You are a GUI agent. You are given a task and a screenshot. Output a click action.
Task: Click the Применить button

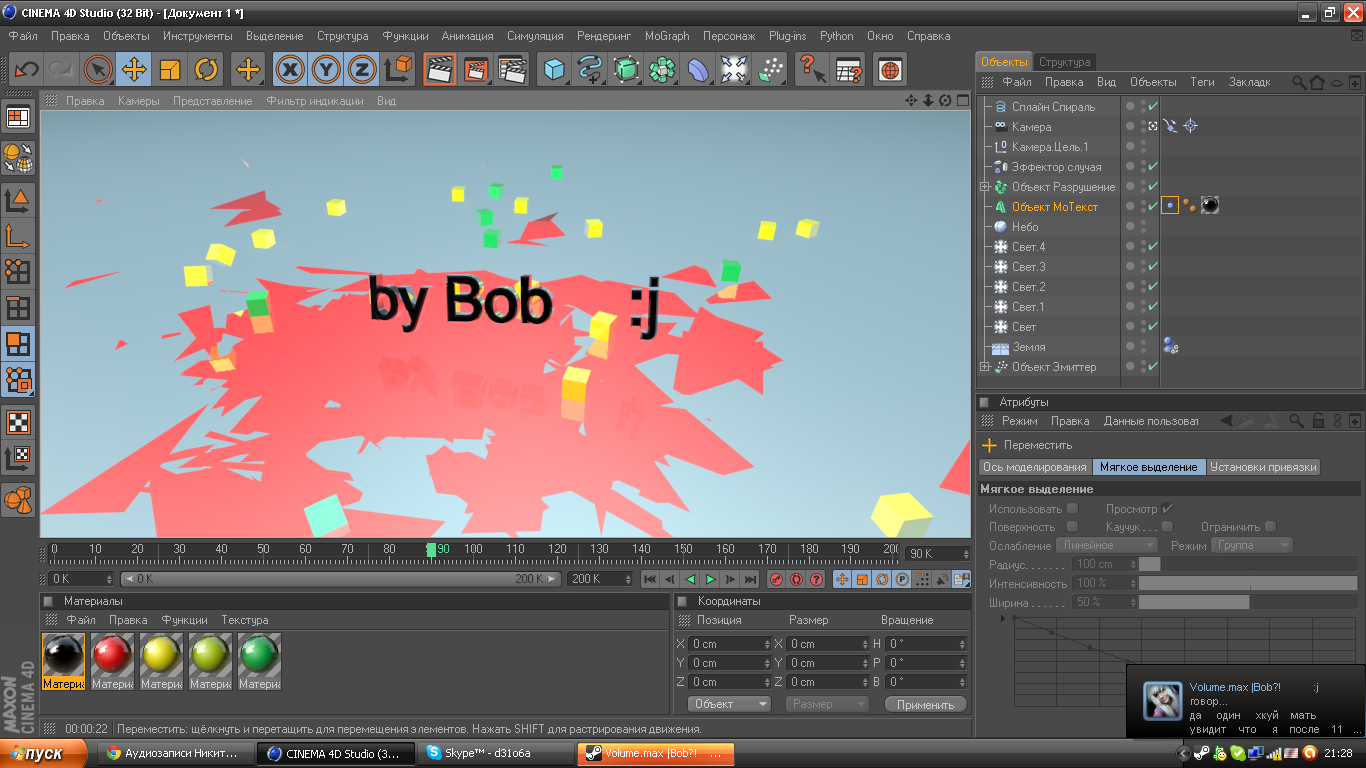pyautogui.click(x=926, y=704)
